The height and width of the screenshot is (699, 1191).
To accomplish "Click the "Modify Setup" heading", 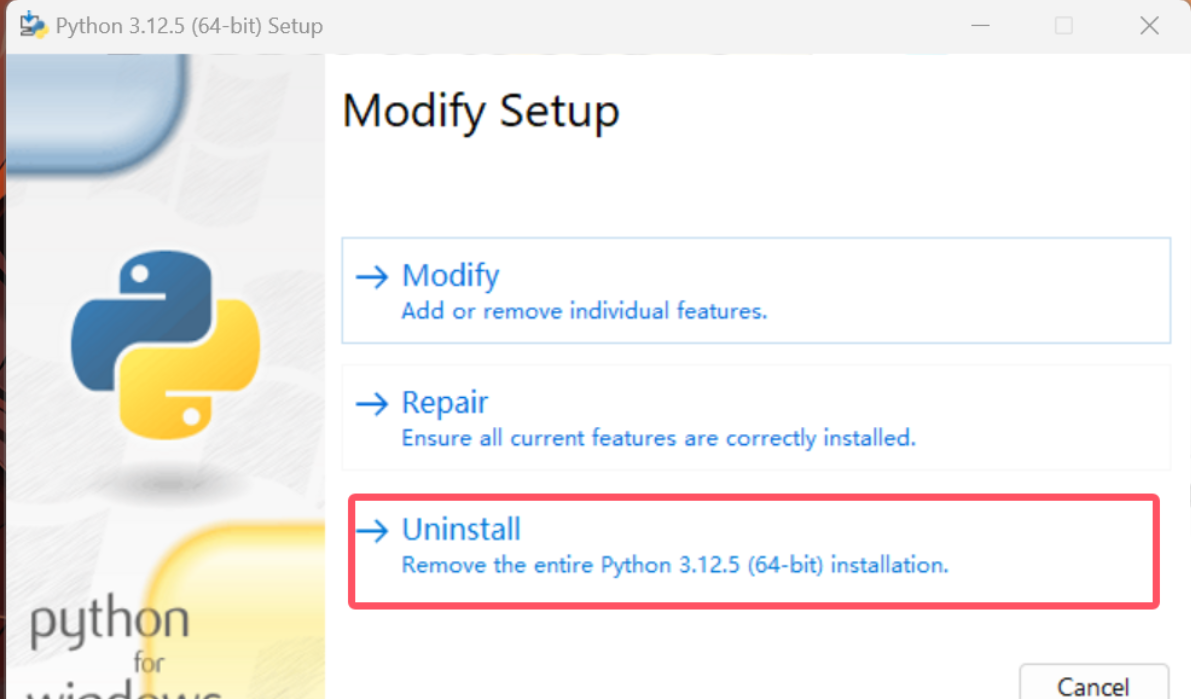I will point(481,110).
